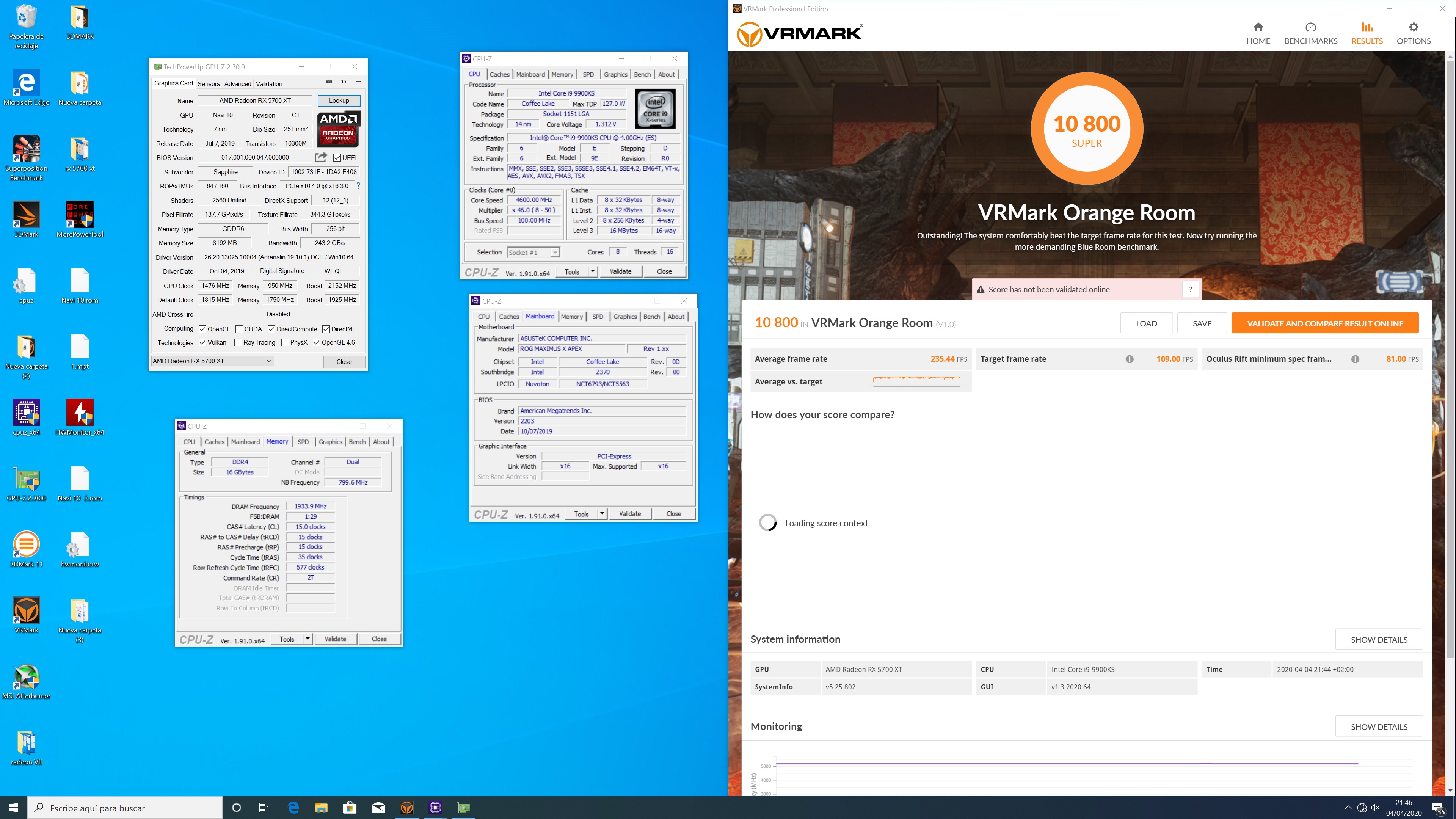1456x819 pixels.
Task: Open Papelera de reciclaje desktop icon
Action: (x=26, y=27)
